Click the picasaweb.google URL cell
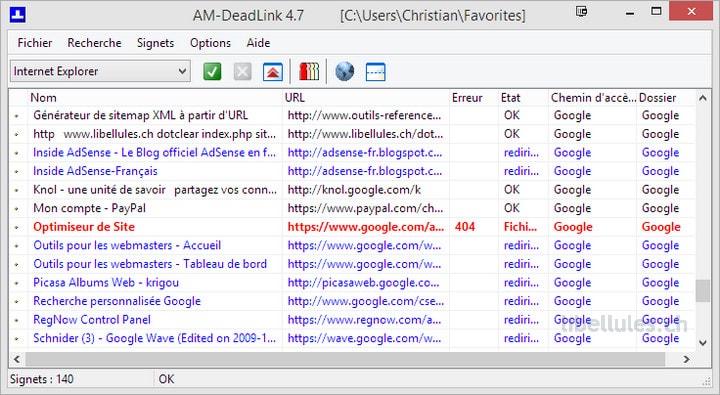The height and width of the screenshot is (395, 720). point(363,282)
